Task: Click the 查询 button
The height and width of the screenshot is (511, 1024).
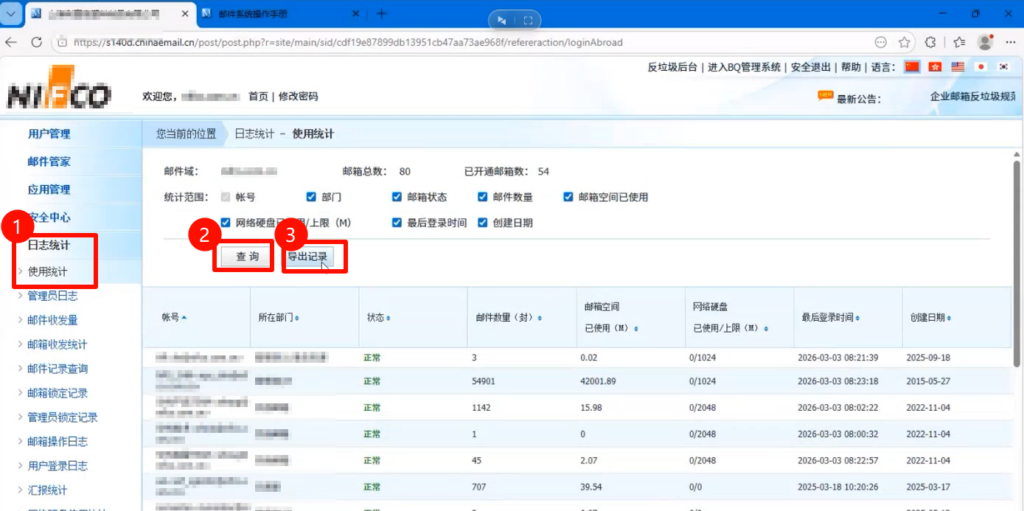Action: pos(246,257)
